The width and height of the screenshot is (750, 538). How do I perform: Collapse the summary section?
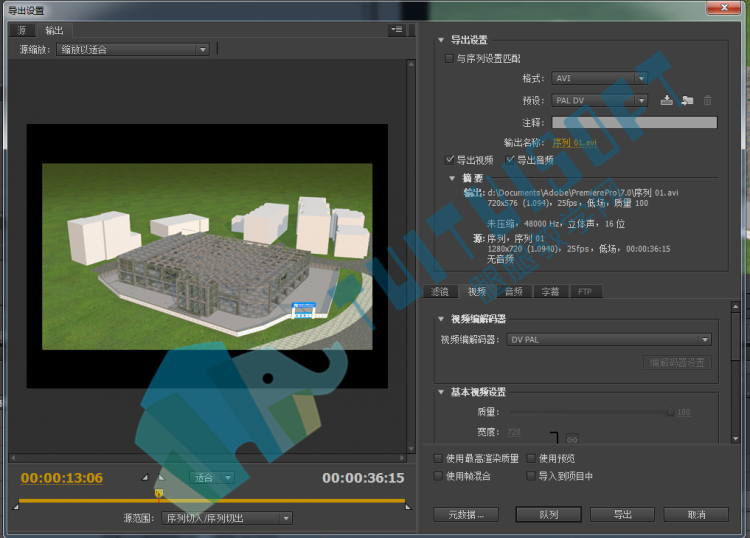(452, 178)
